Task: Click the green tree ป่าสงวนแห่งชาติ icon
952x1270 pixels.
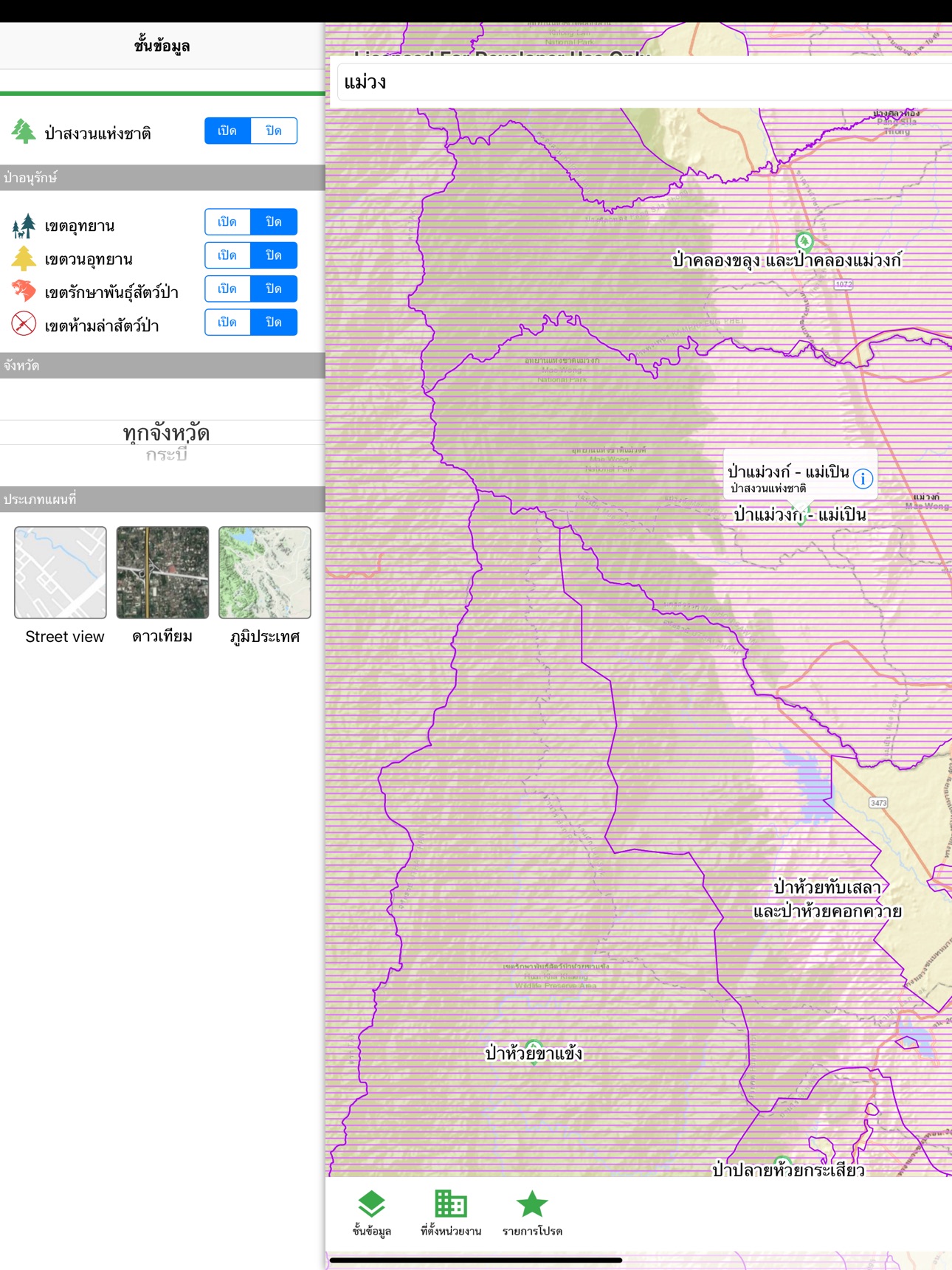Action: click(x=24, y=131)
